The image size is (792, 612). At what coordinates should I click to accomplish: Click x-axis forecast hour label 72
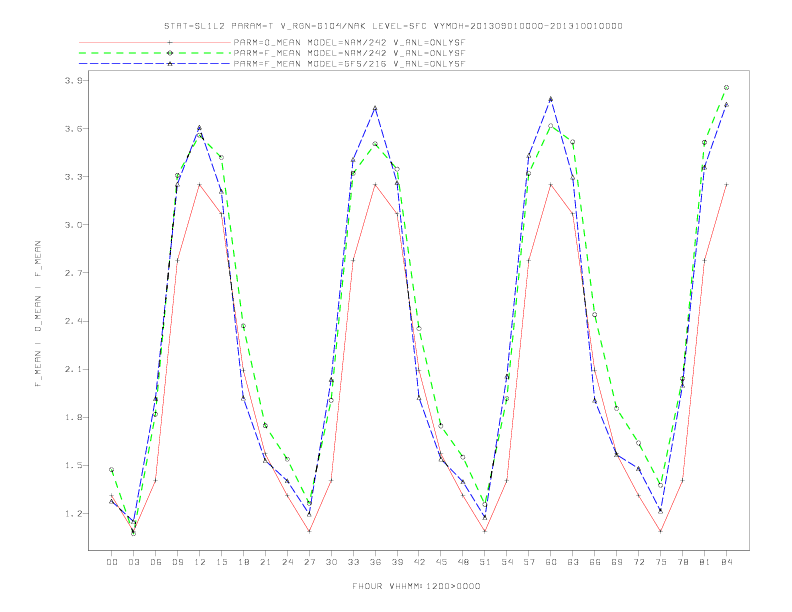639,562
